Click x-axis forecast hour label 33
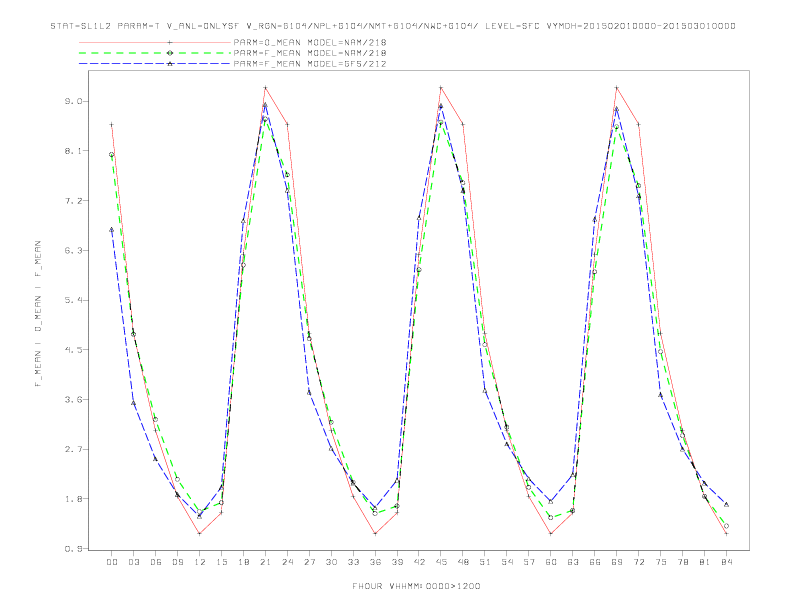This screenshot has height=612, width=792. tap(353, 562)
